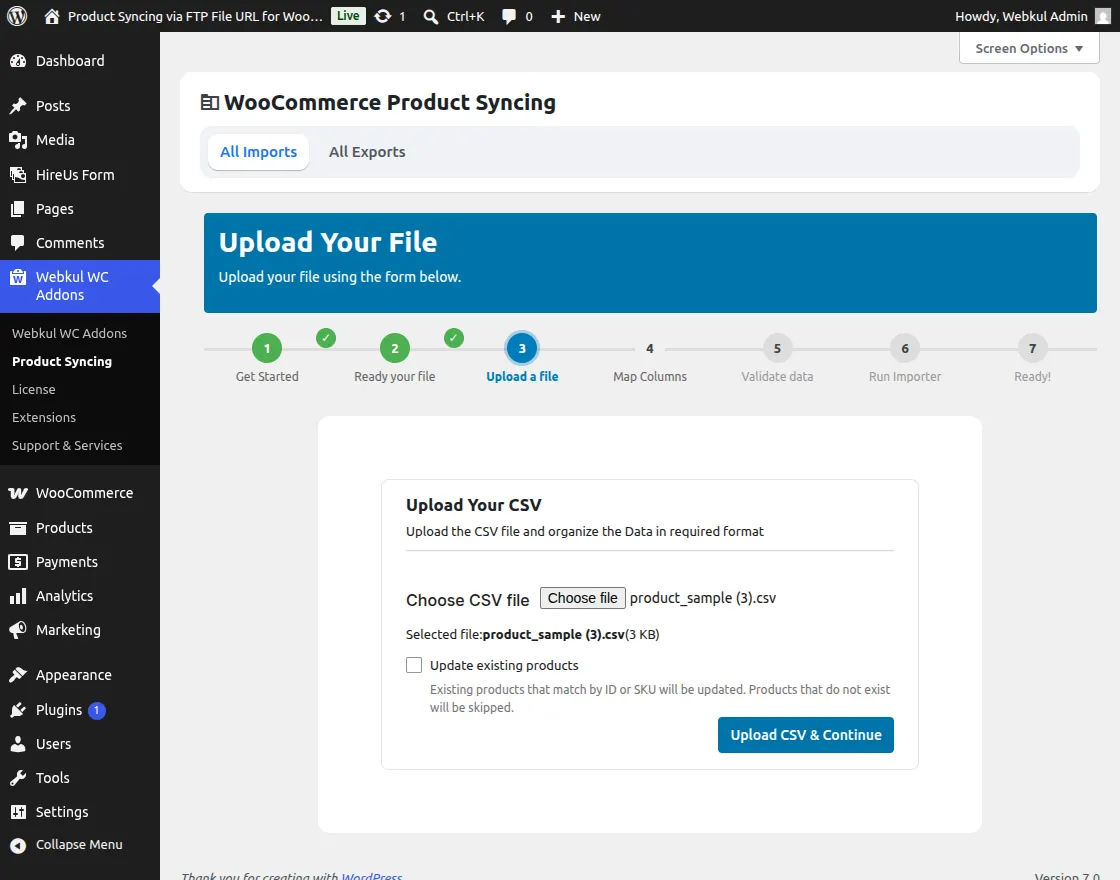
Task: Select step 5 Validate data
Action: coord(777,349)
